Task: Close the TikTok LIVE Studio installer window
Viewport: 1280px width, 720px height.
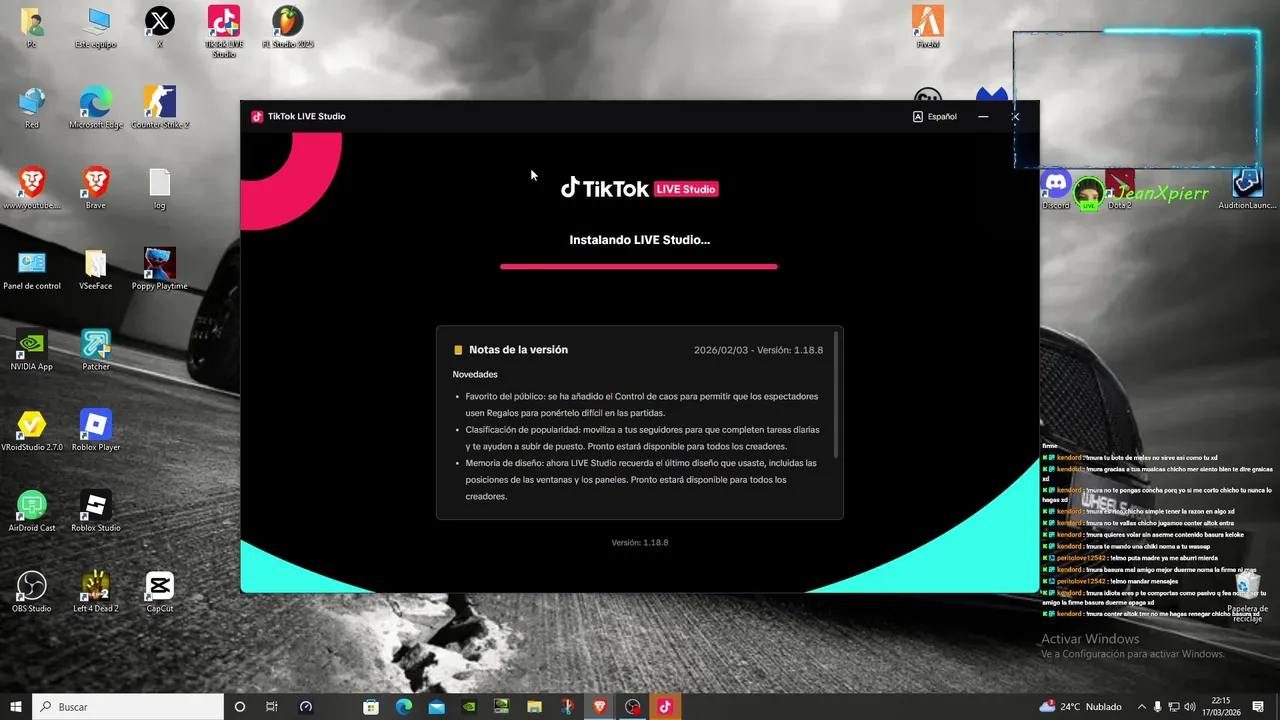Action: pyautogui.click(x=1015, y=116)
